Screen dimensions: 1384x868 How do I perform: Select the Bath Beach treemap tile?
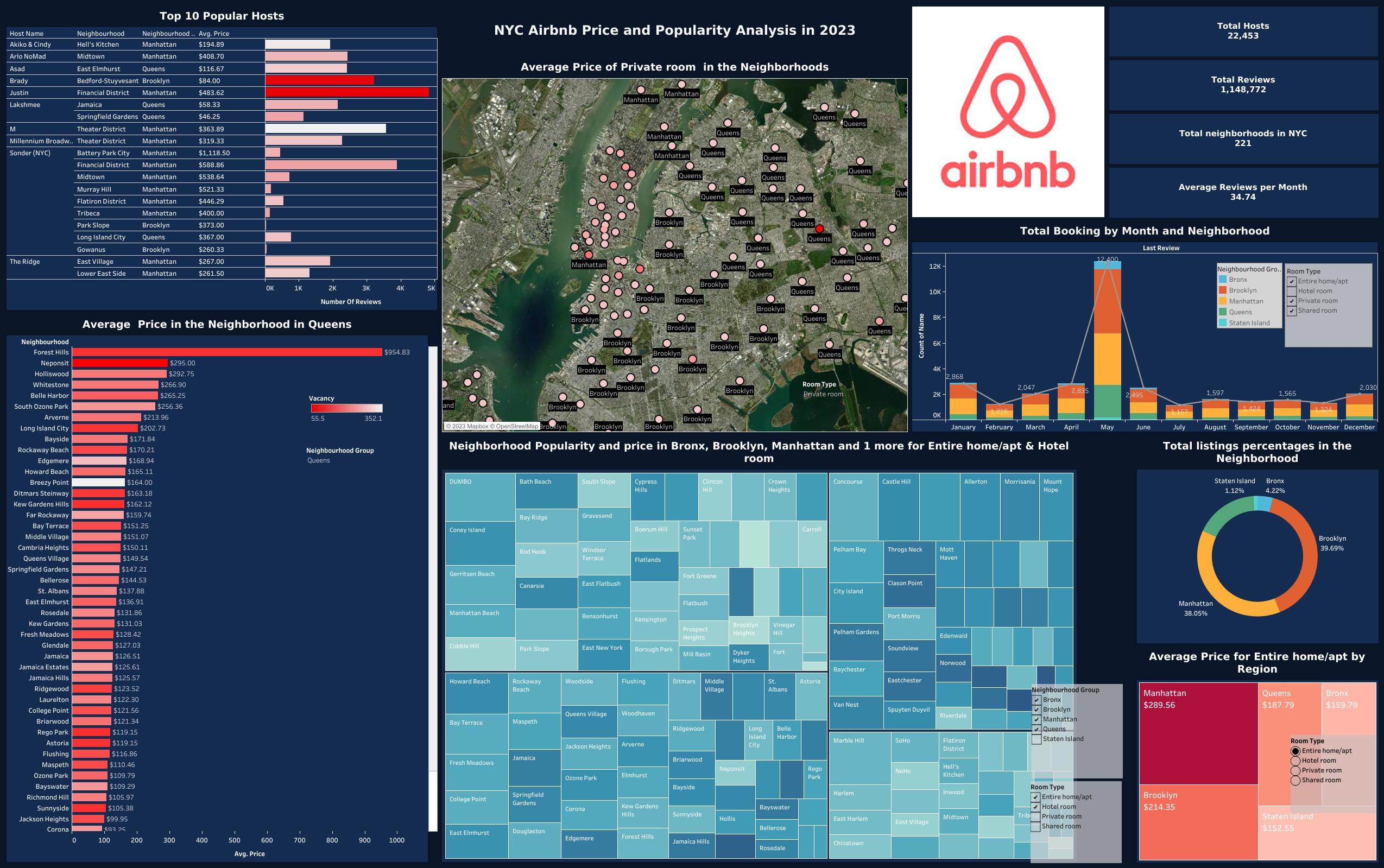(x=546, y=491)
